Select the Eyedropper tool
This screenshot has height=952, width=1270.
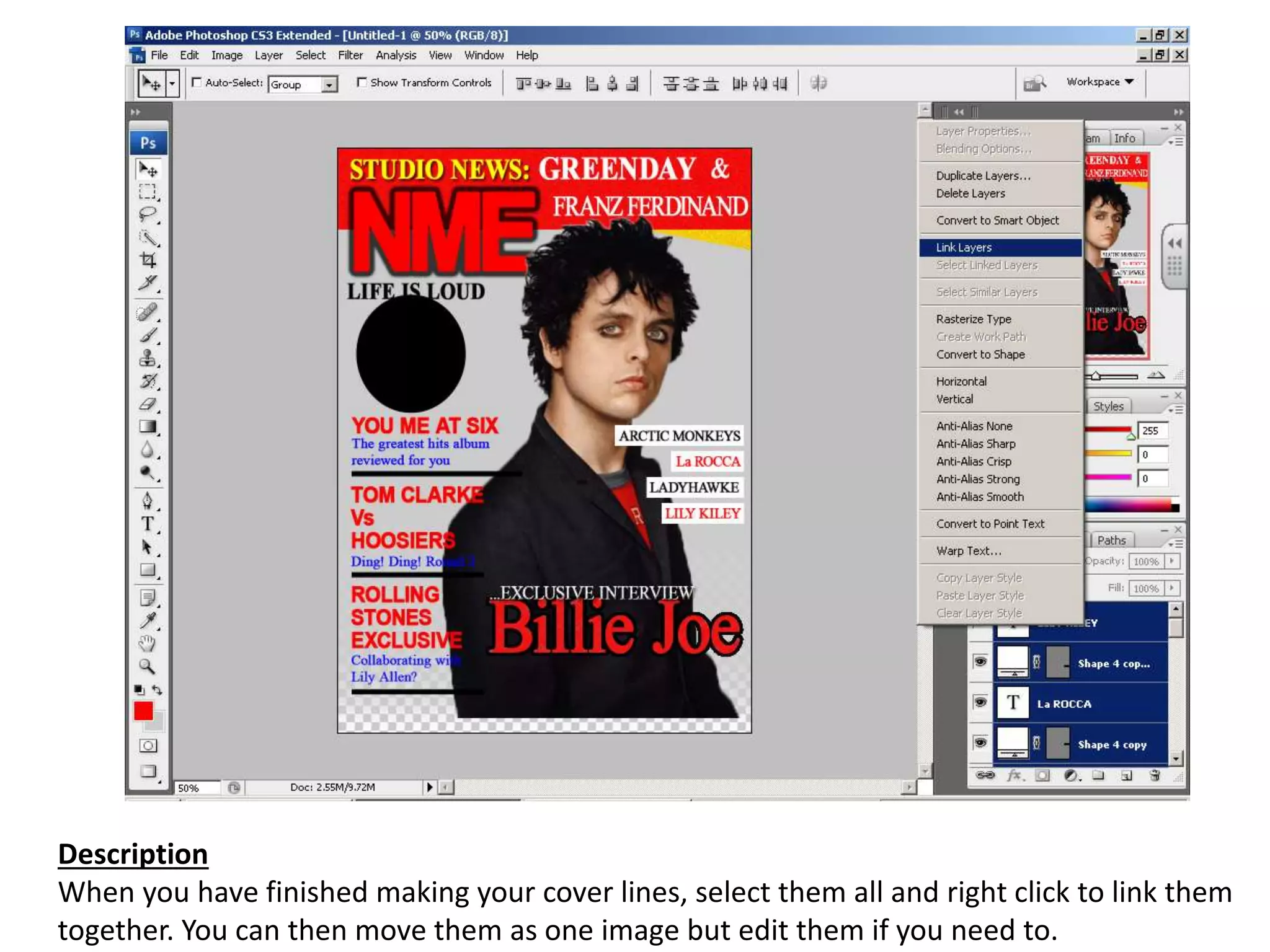pyautogui.click(x=148, y=620)
